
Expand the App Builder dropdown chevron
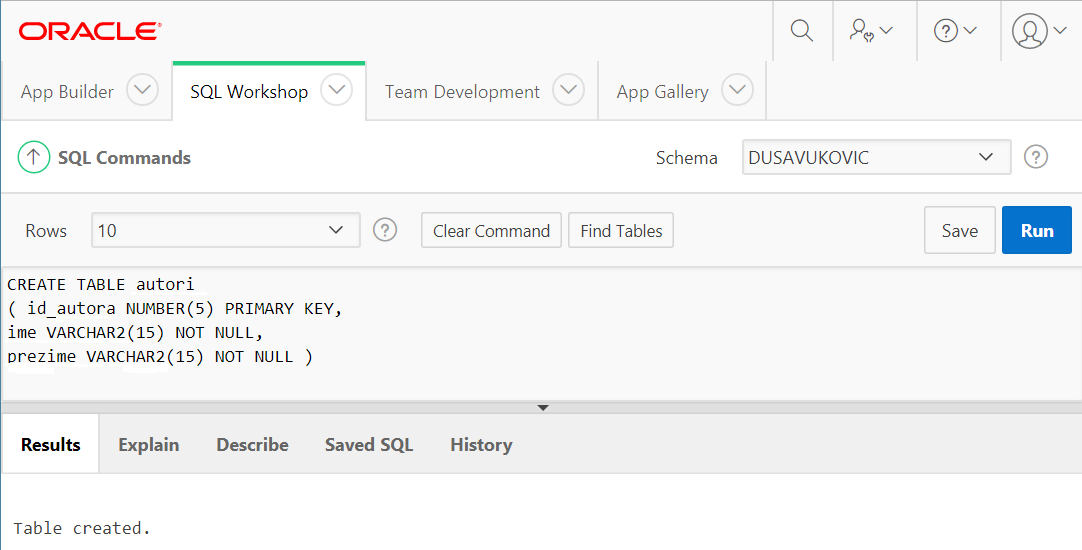tap(143, 90)
